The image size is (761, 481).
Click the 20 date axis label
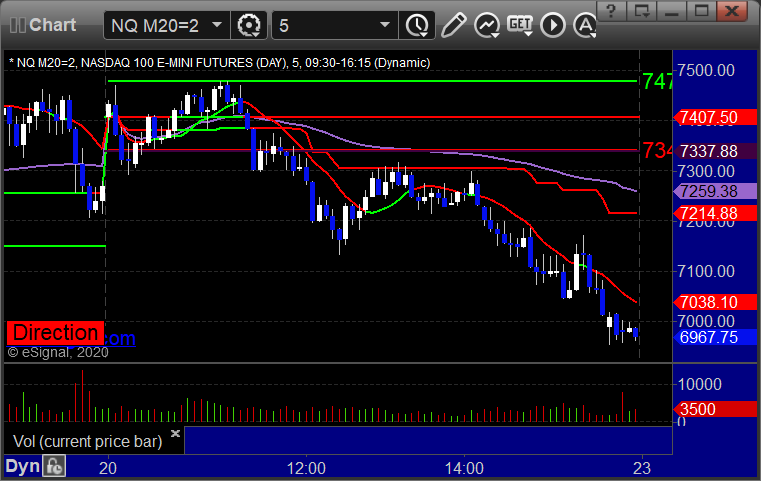click(x=108, y=468)
